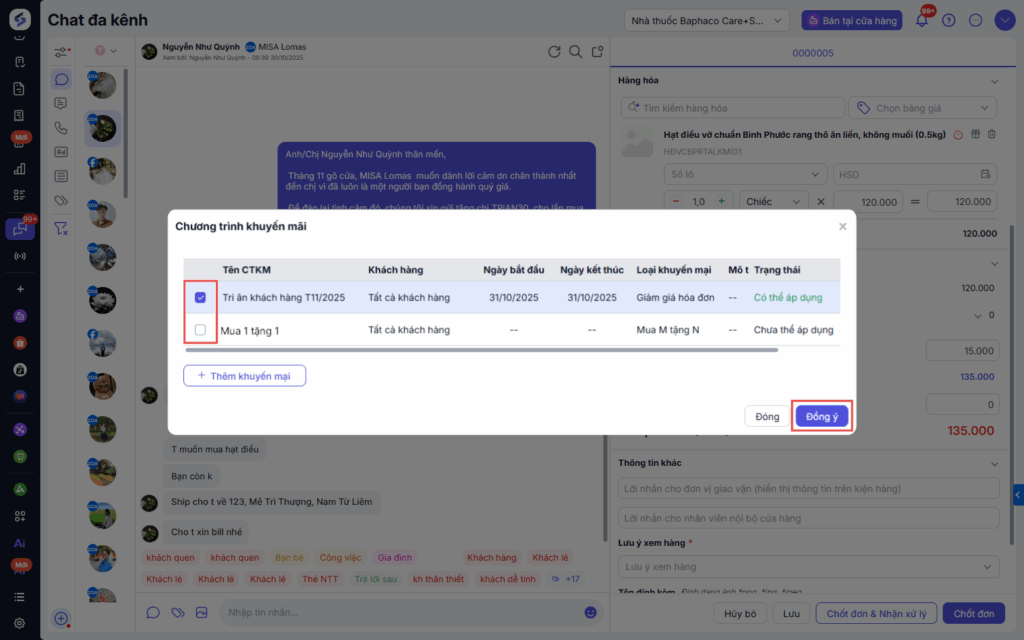1024x640 pixels.
Task: Open the Nhà thuốc Baphaco Care store dropdown
Action: pyautogui.click(x=707, y=21)
